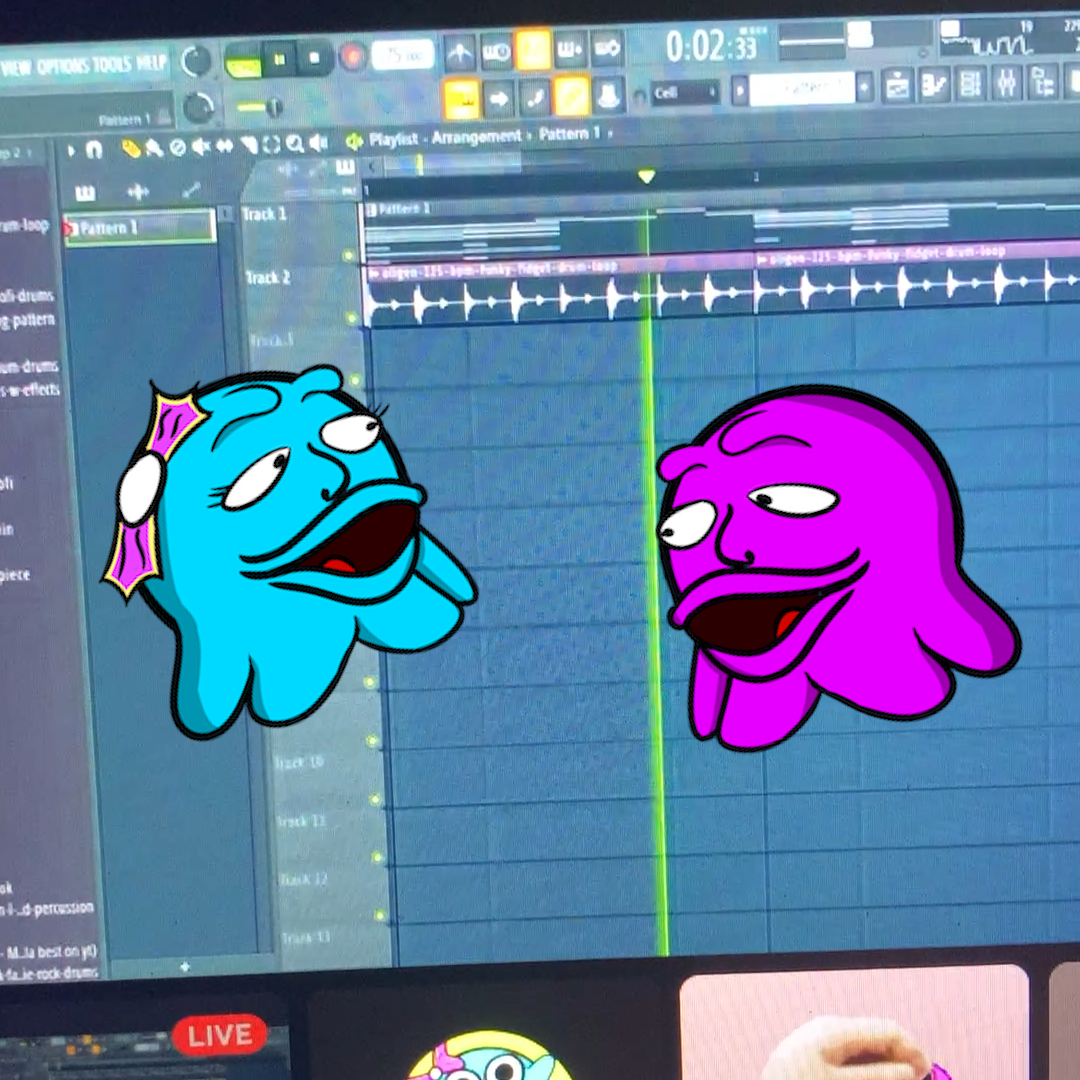Viewport: 1080px width, 1080px height.
Task: Open the Piano roll window button
Action: coord(934,86)
